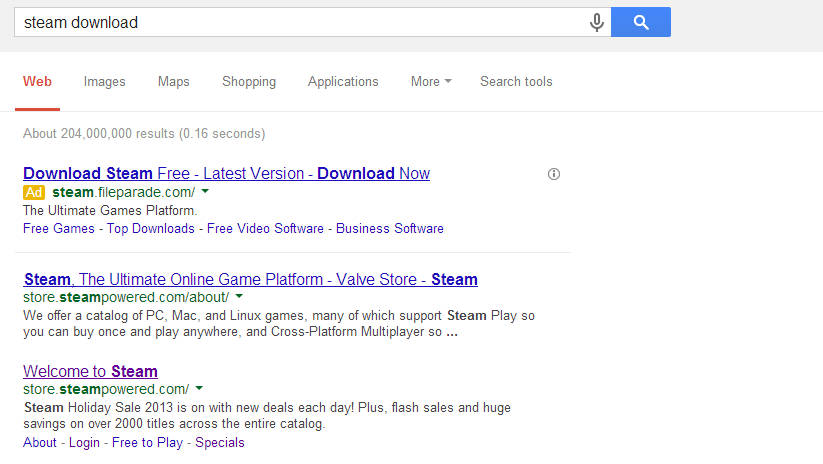Click the steam.fileparade.com URL text
823x464 pixels.
click(124, 193)
